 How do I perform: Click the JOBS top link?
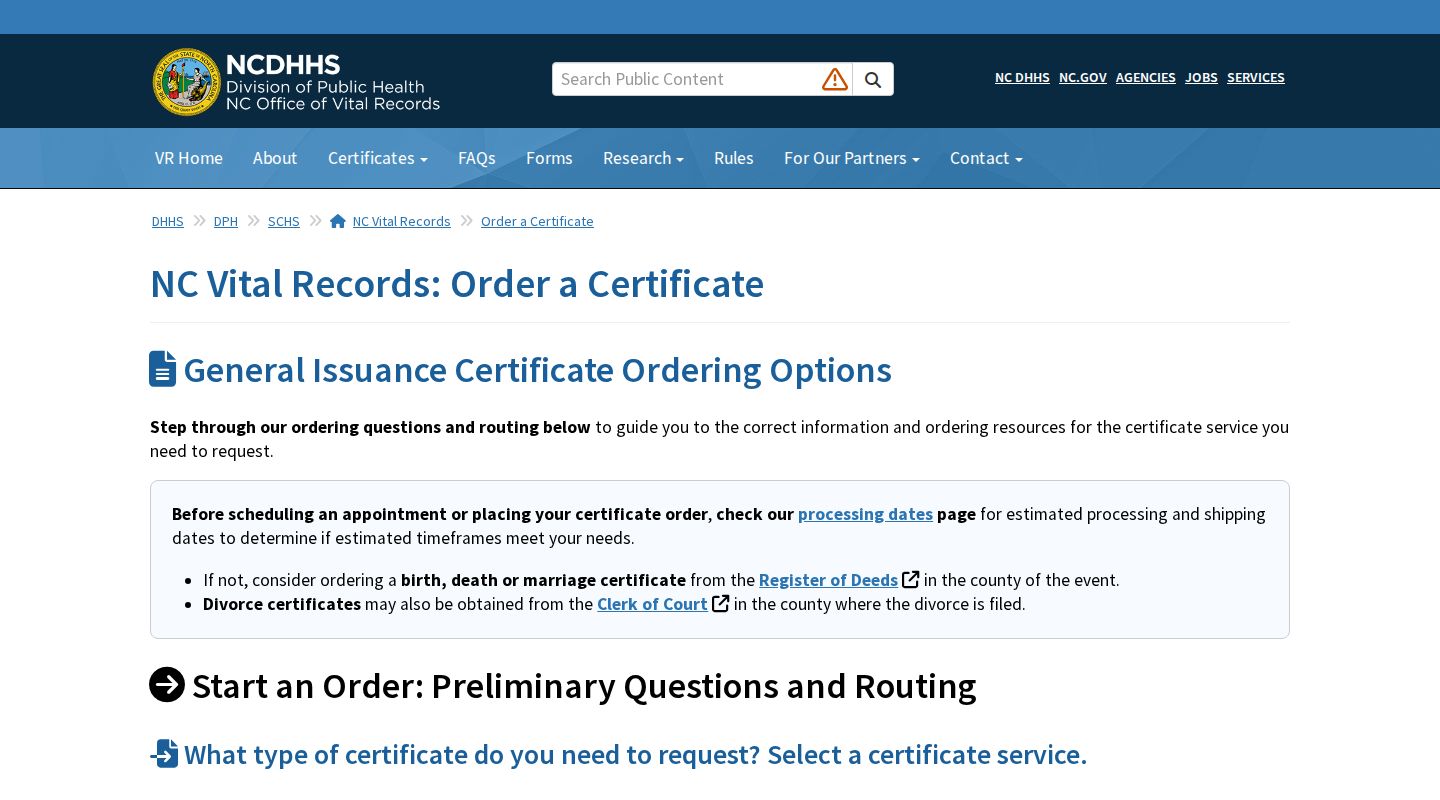[x=1201, y=77]
